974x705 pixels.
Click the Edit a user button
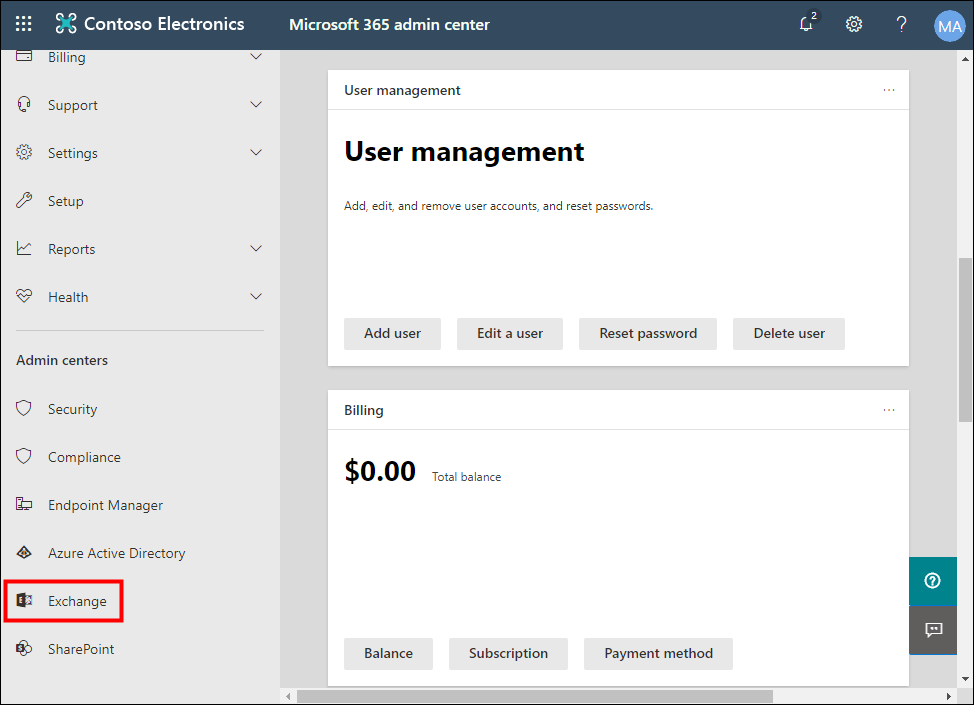pos(510,334)
